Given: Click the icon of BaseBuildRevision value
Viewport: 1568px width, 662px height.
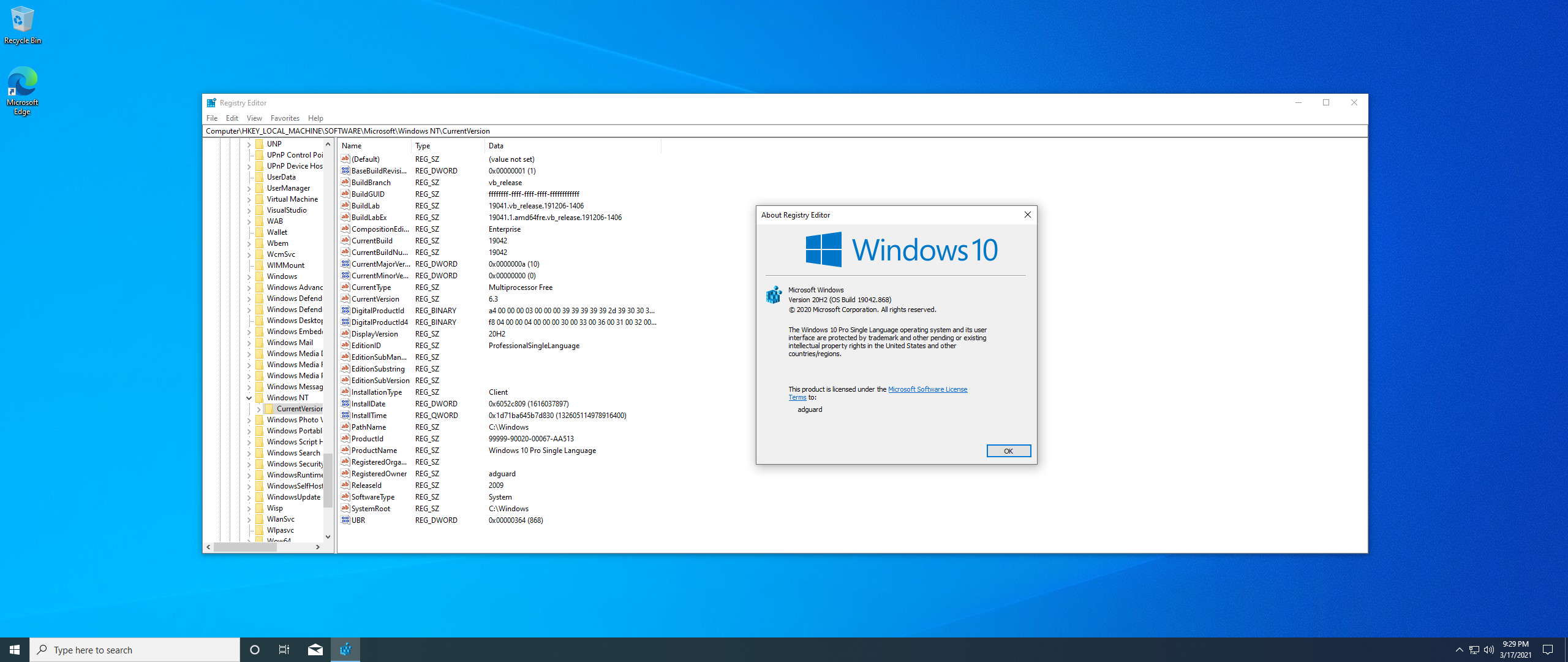Looking at the screenshot, I should coord(345,171).
